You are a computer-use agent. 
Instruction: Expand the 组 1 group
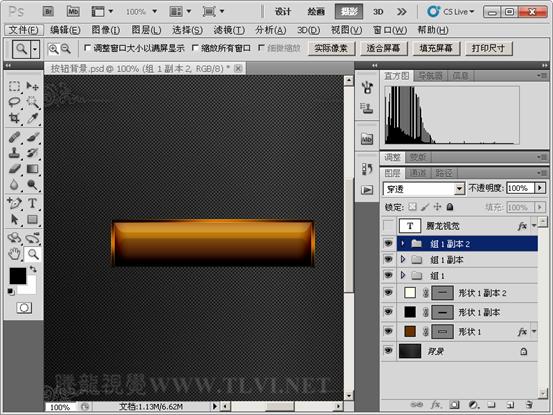[x=403, y=275]
